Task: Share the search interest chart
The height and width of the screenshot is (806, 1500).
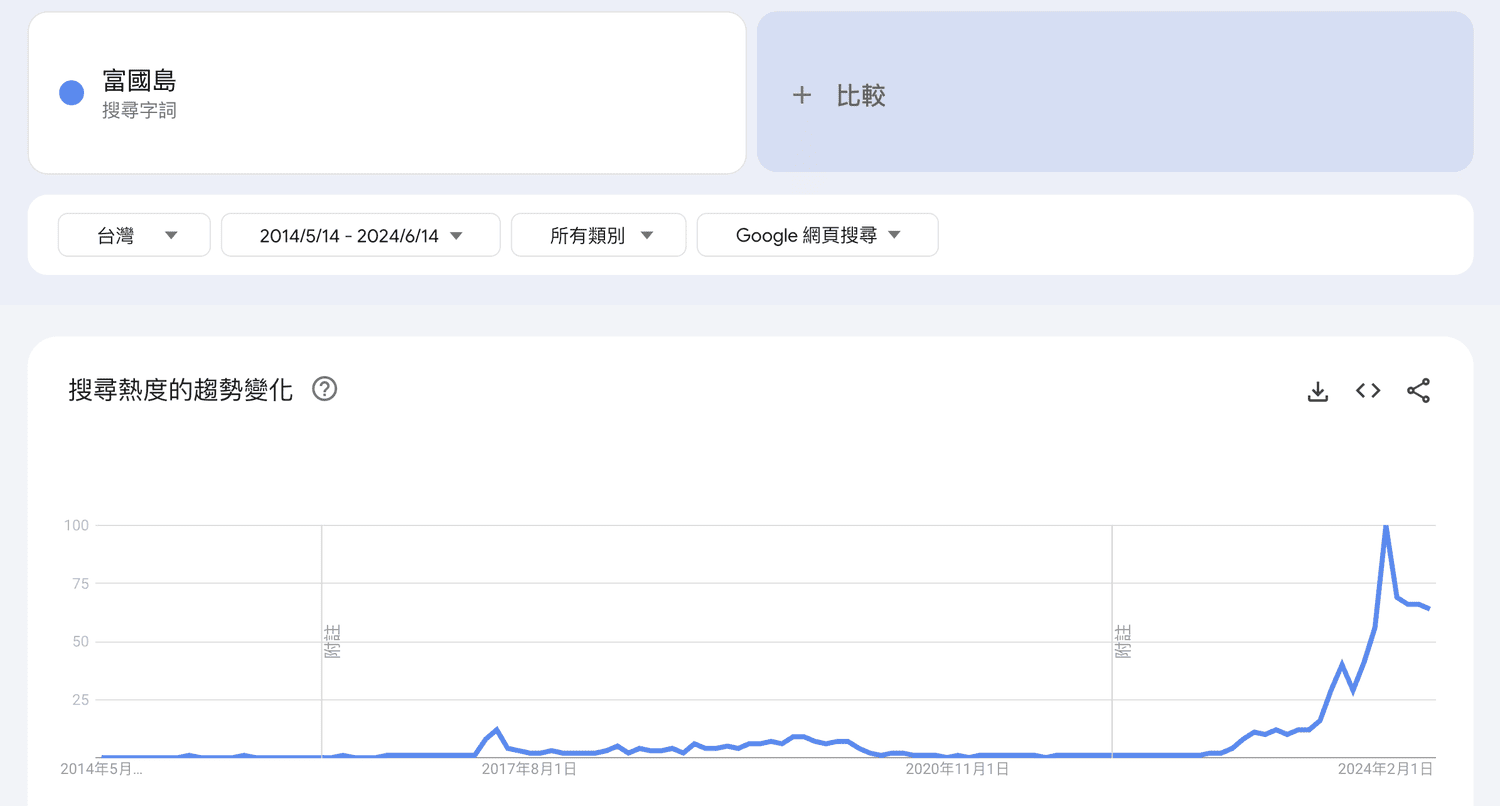Action: [1418, 391]
